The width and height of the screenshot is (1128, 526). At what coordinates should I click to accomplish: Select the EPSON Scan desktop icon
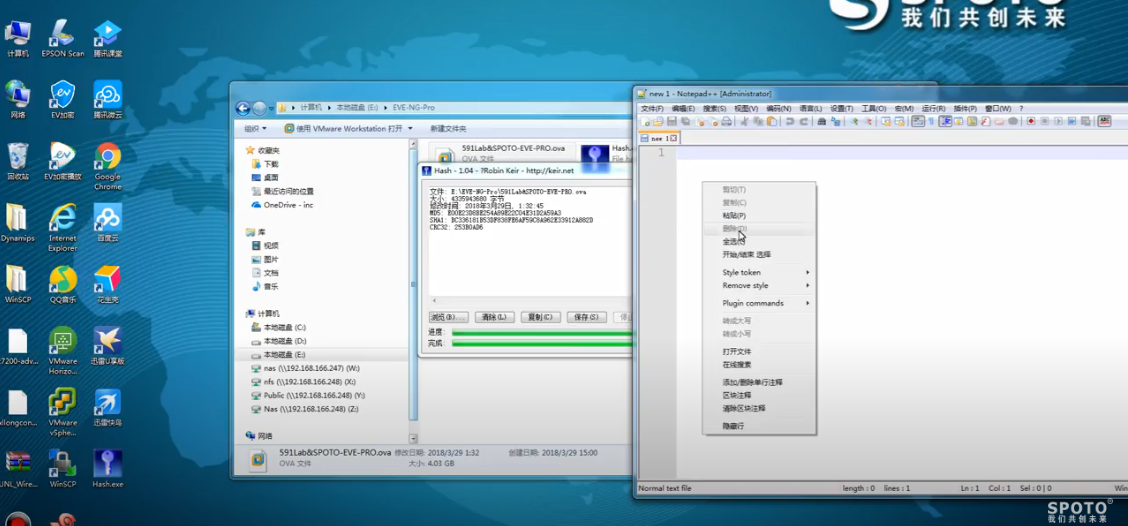[63, 37]
